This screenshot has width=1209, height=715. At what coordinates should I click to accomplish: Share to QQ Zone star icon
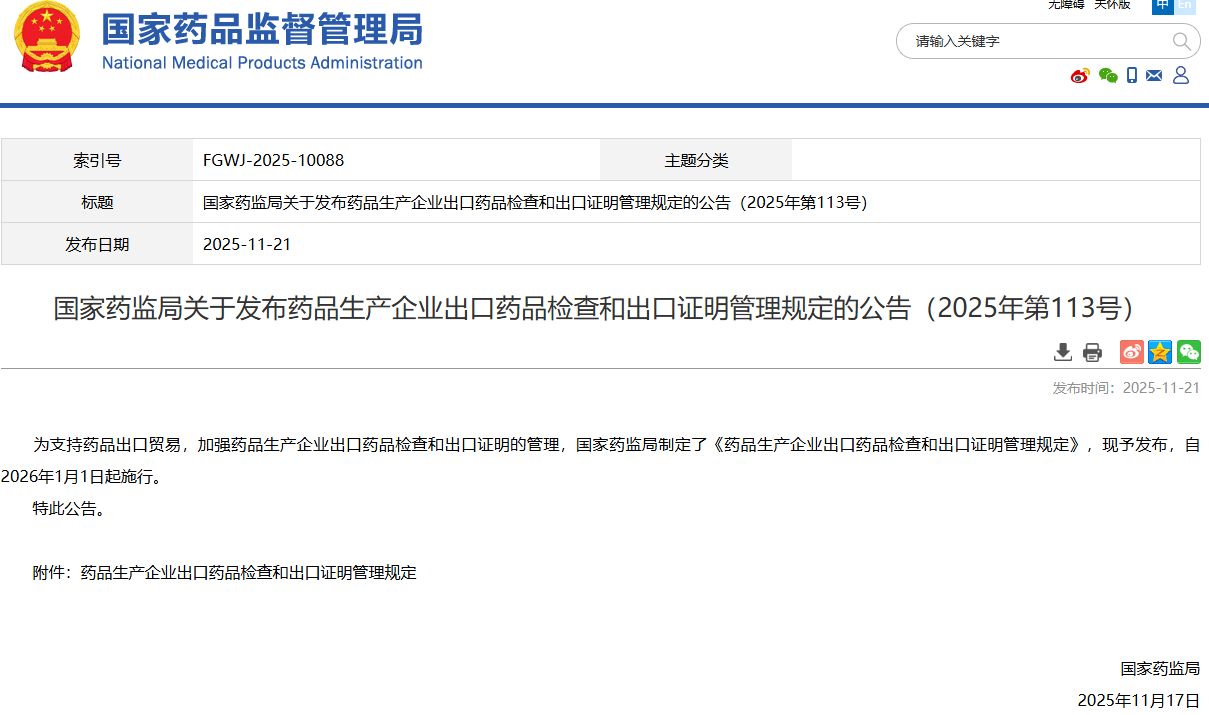(1160, 352)
